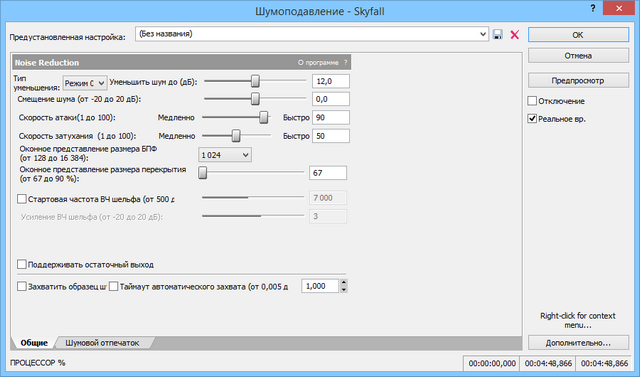The image size is (640, 377).
Task: Click the first 00:04:48,866 status field
Action: [548, 363]
